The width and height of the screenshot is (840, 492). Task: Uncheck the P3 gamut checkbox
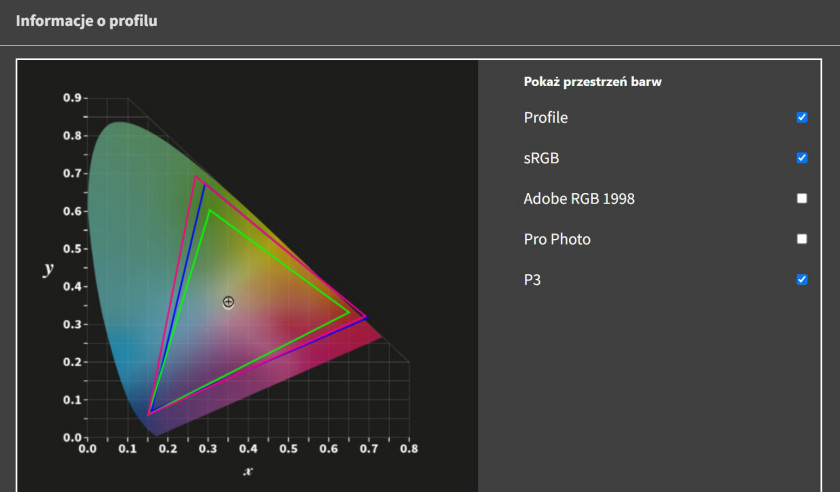801,279
